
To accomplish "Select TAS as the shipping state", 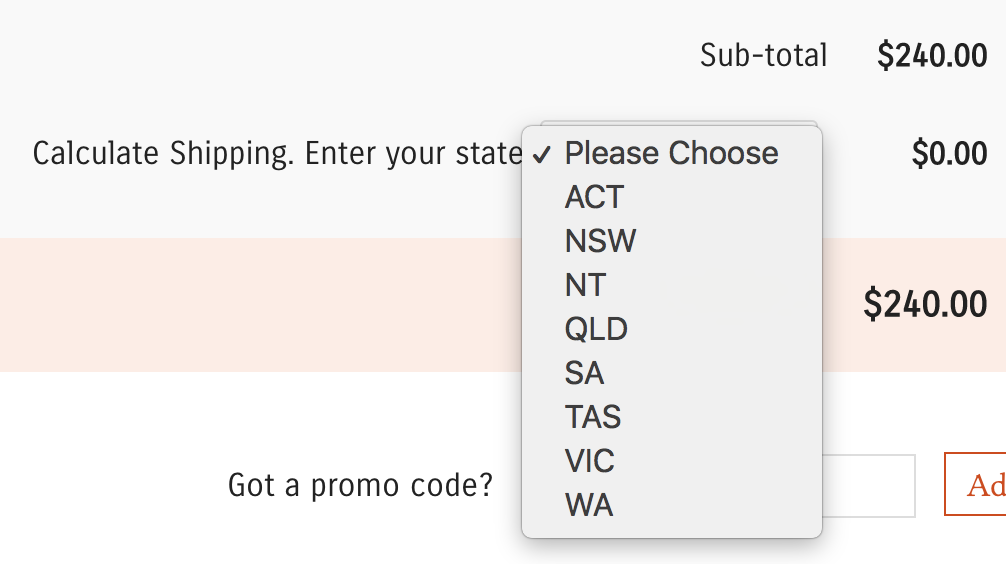I will tap(593, 417).
